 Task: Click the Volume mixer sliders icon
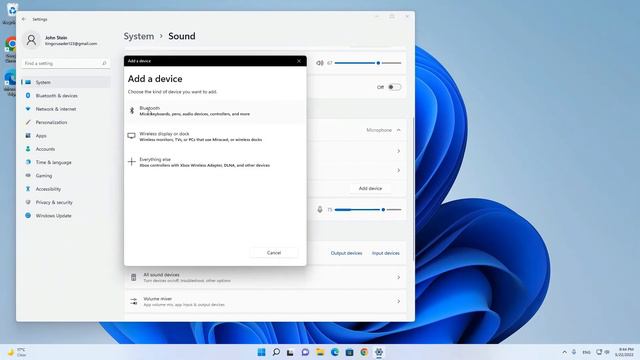click(133, 302)
